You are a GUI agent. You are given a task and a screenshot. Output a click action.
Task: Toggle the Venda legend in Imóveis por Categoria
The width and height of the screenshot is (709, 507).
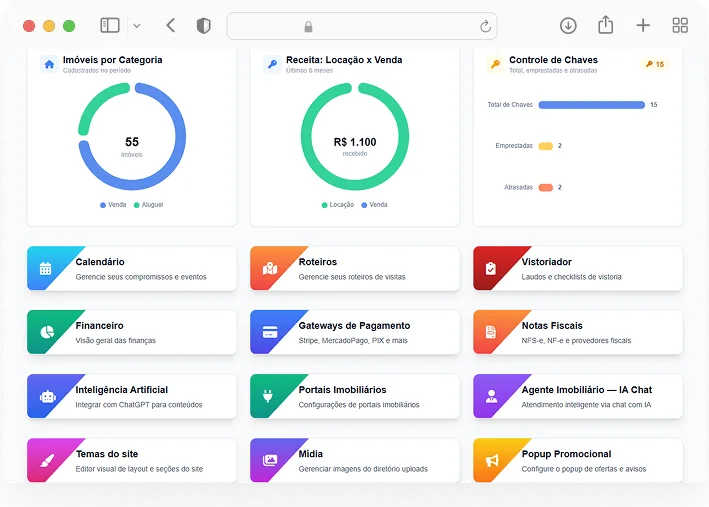pyautogui.click(x=113, y=205)
